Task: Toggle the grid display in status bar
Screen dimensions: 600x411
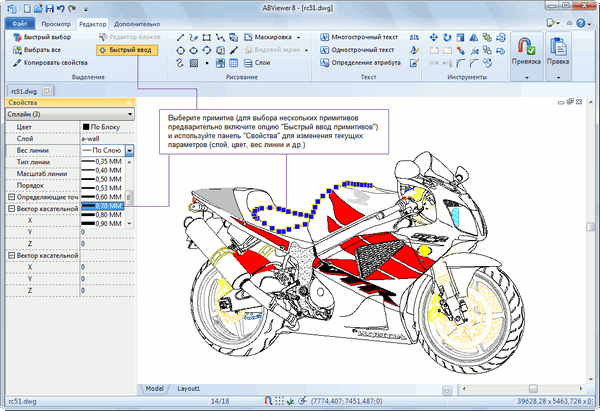Action: click(x=278, y=402)
